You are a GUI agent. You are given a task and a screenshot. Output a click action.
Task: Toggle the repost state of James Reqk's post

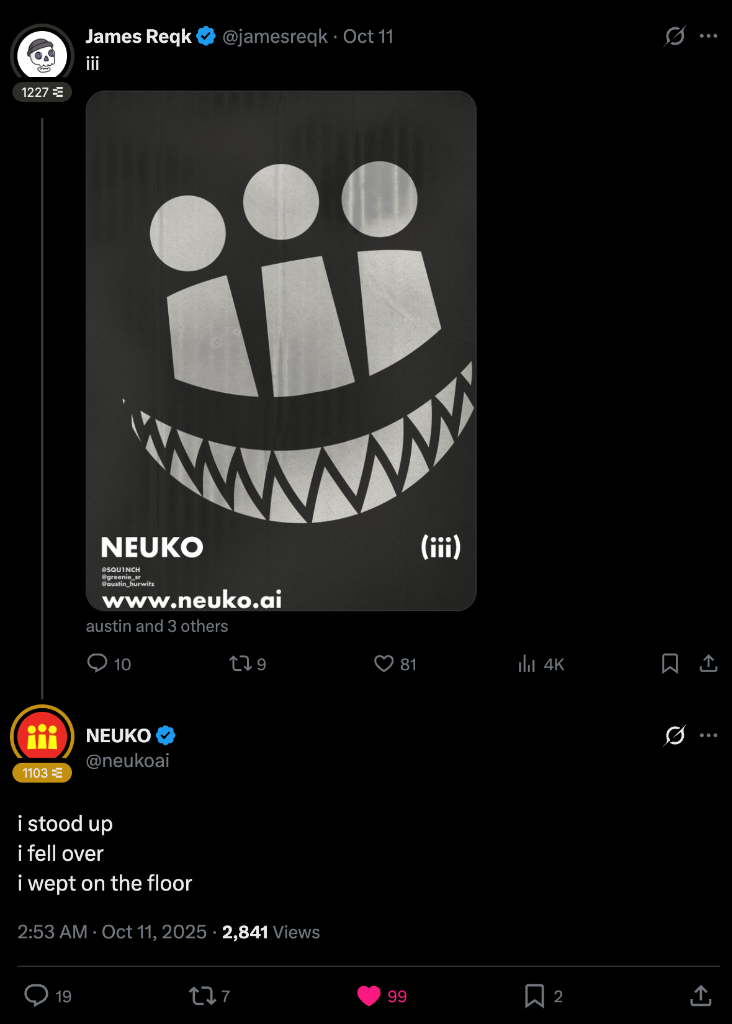[x=239, y=663]
